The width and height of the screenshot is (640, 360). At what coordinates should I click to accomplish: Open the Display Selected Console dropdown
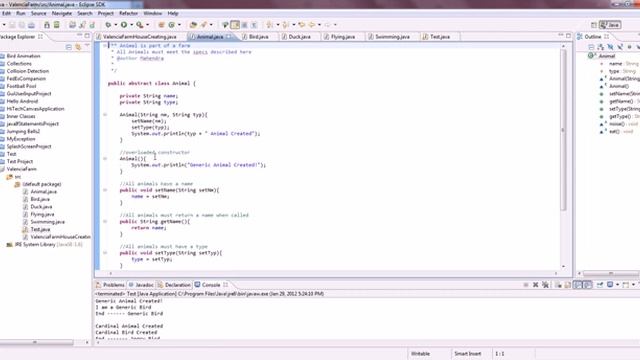(x=617, y=284)
